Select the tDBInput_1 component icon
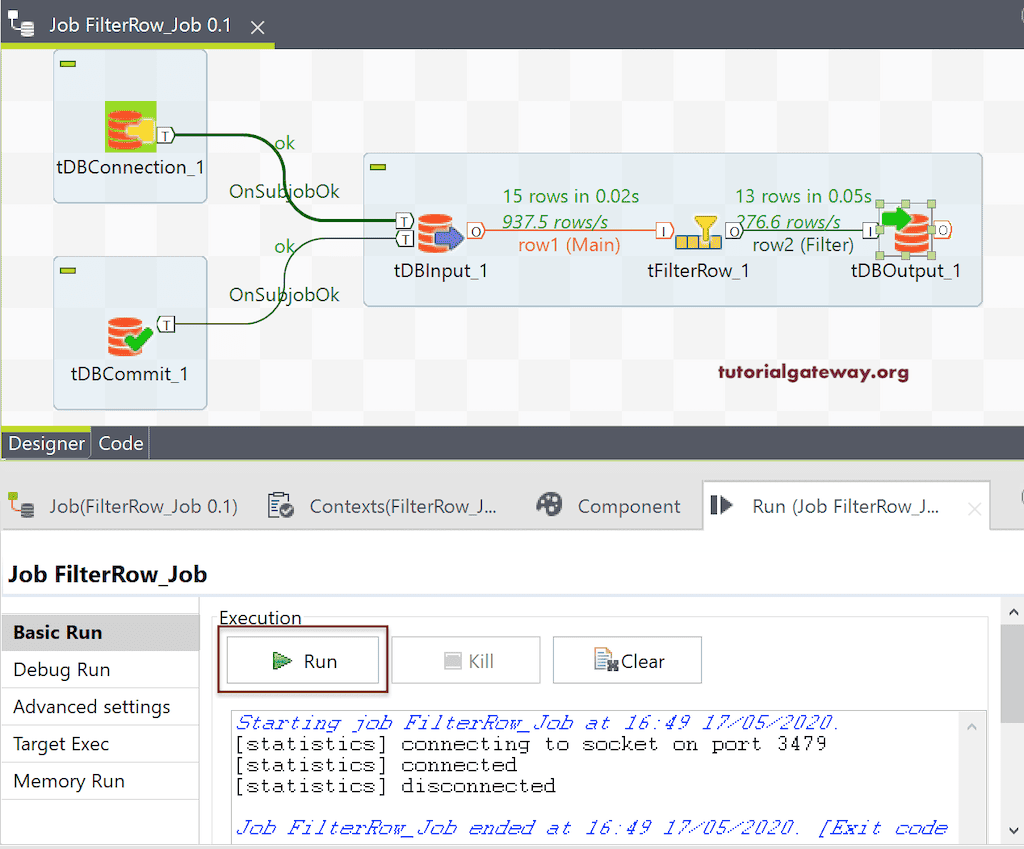 (440, 231)
